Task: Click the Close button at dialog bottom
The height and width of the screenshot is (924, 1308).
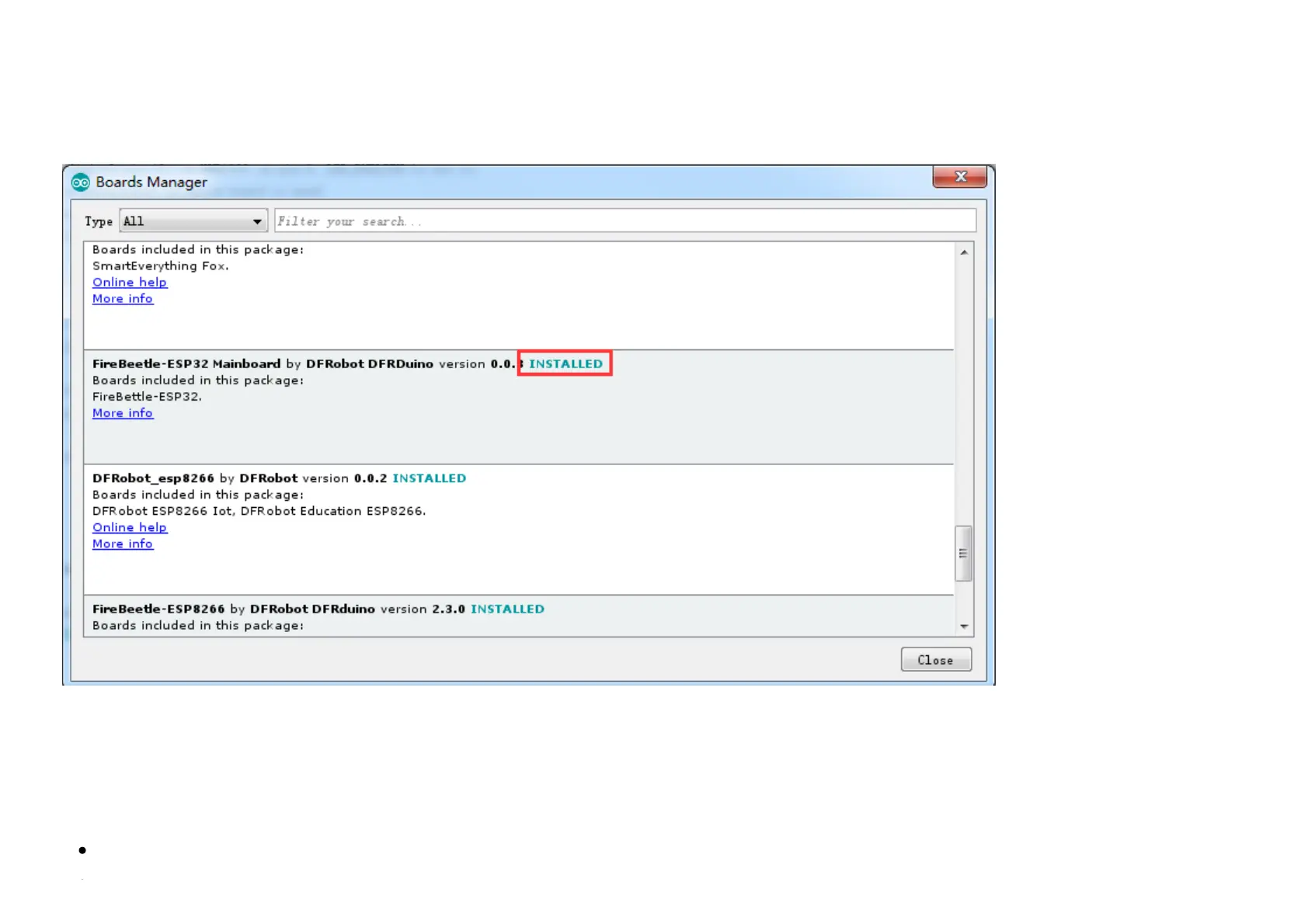Action: 936,660
